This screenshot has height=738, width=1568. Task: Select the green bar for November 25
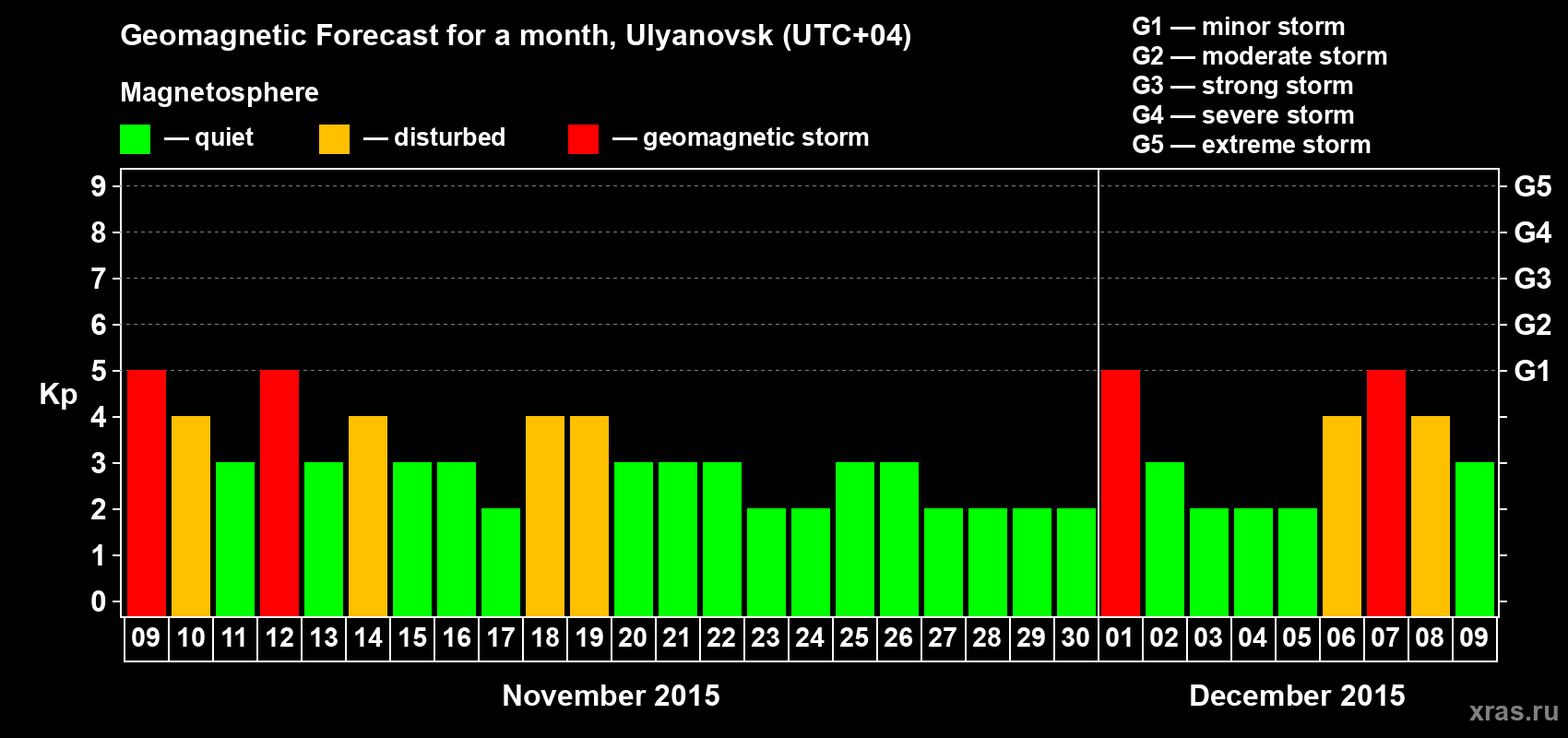855,539
